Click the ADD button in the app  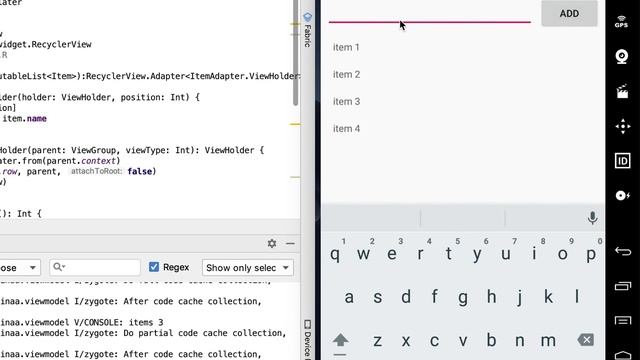pos(569,13)
